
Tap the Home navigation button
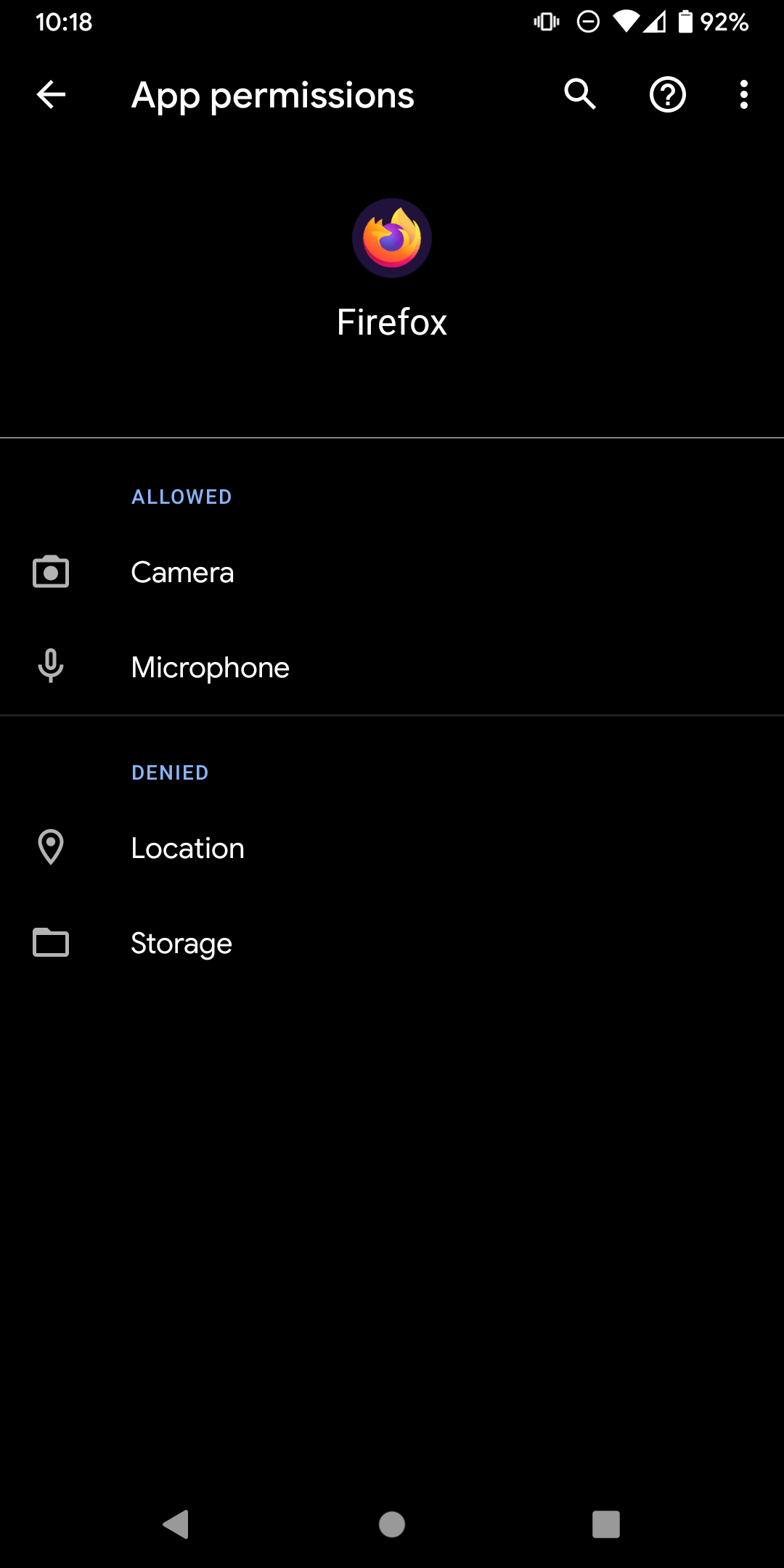[x=392, y=1523]
